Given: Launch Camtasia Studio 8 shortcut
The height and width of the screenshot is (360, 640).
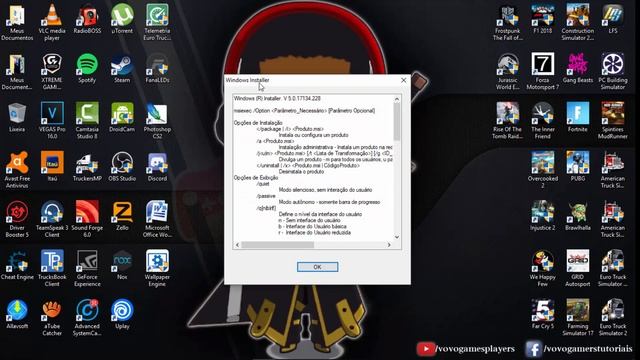Looking at the screenshot, I should tap(87, 120).
